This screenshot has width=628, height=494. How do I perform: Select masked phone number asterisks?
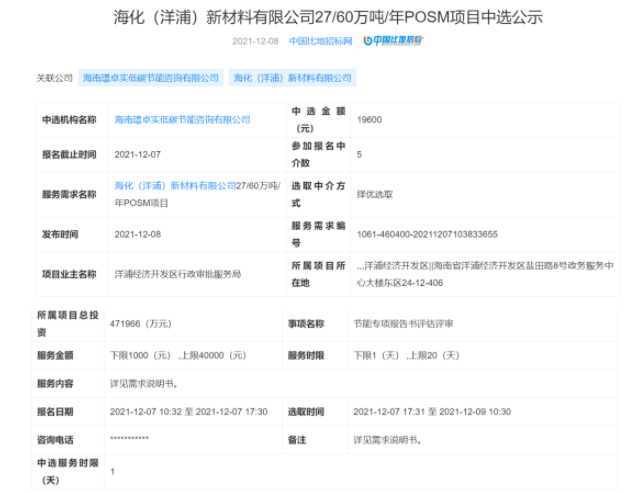click(x=129, y=438)
